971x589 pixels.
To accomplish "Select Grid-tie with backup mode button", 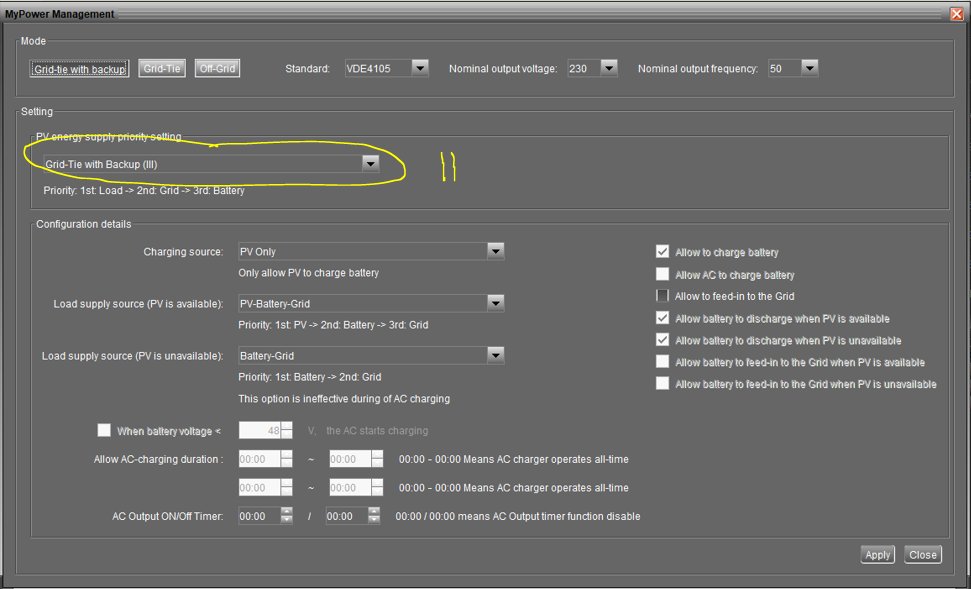I will tap(79, 69).
